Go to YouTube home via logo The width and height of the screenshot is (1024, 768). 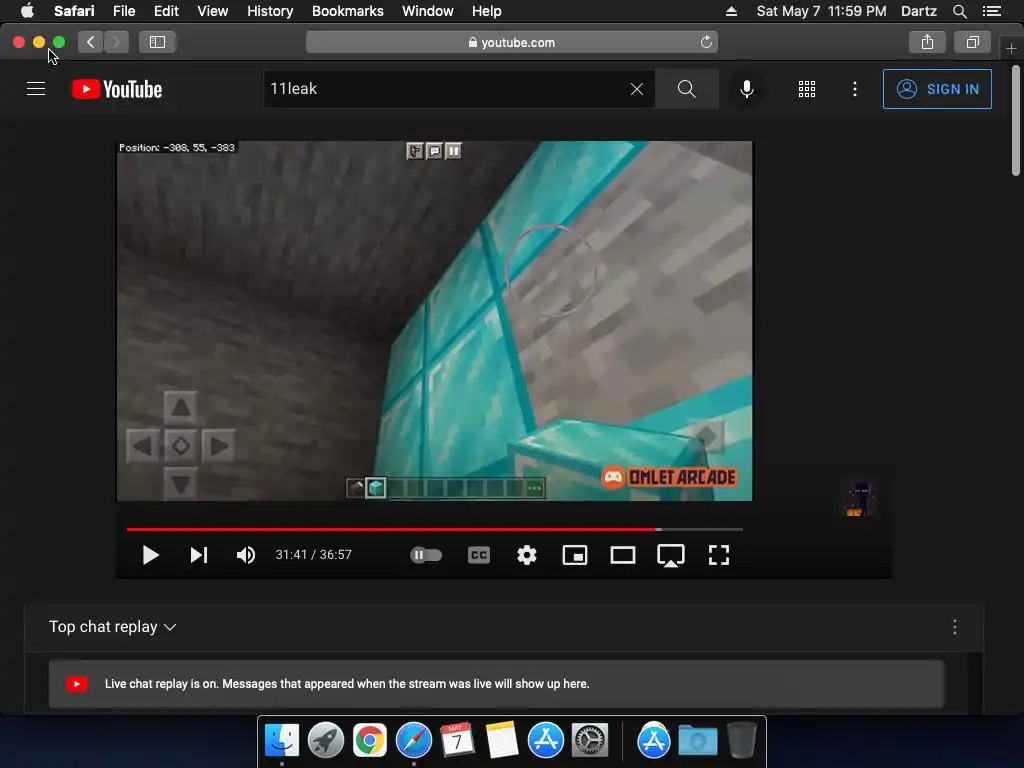pyautogui.click(x=117, y=89)
